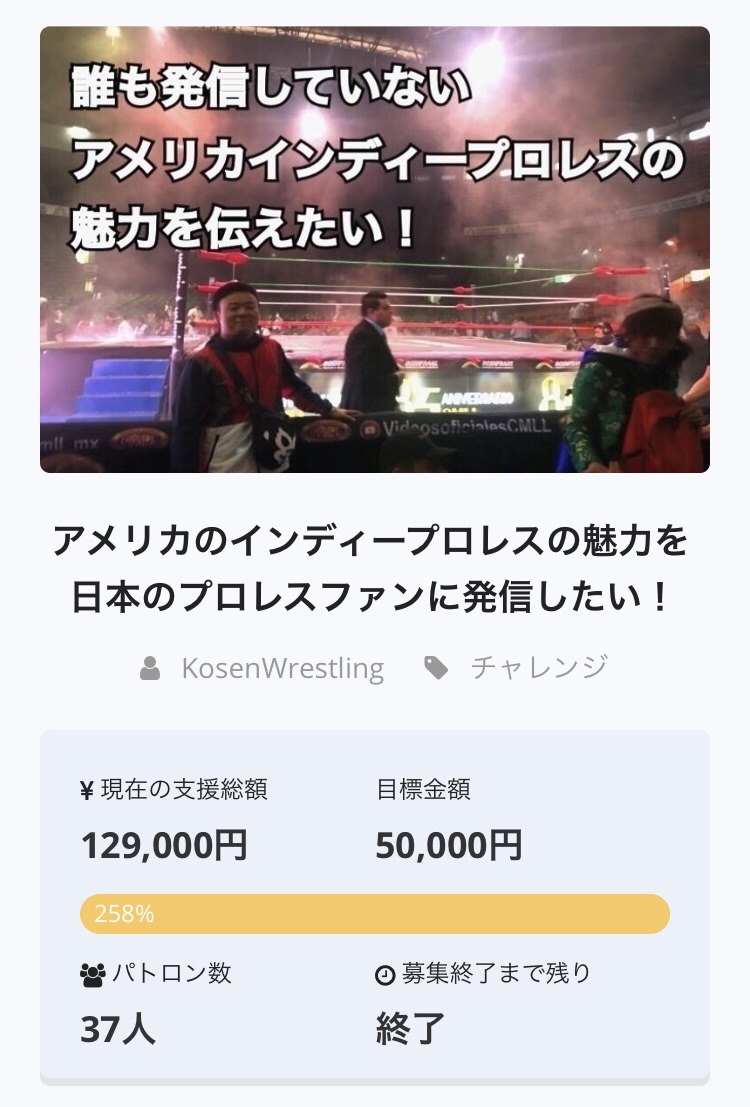Click the second title line 日本のプロレスファンに発信したい！
750x1107 pixels.
(371, 597)
